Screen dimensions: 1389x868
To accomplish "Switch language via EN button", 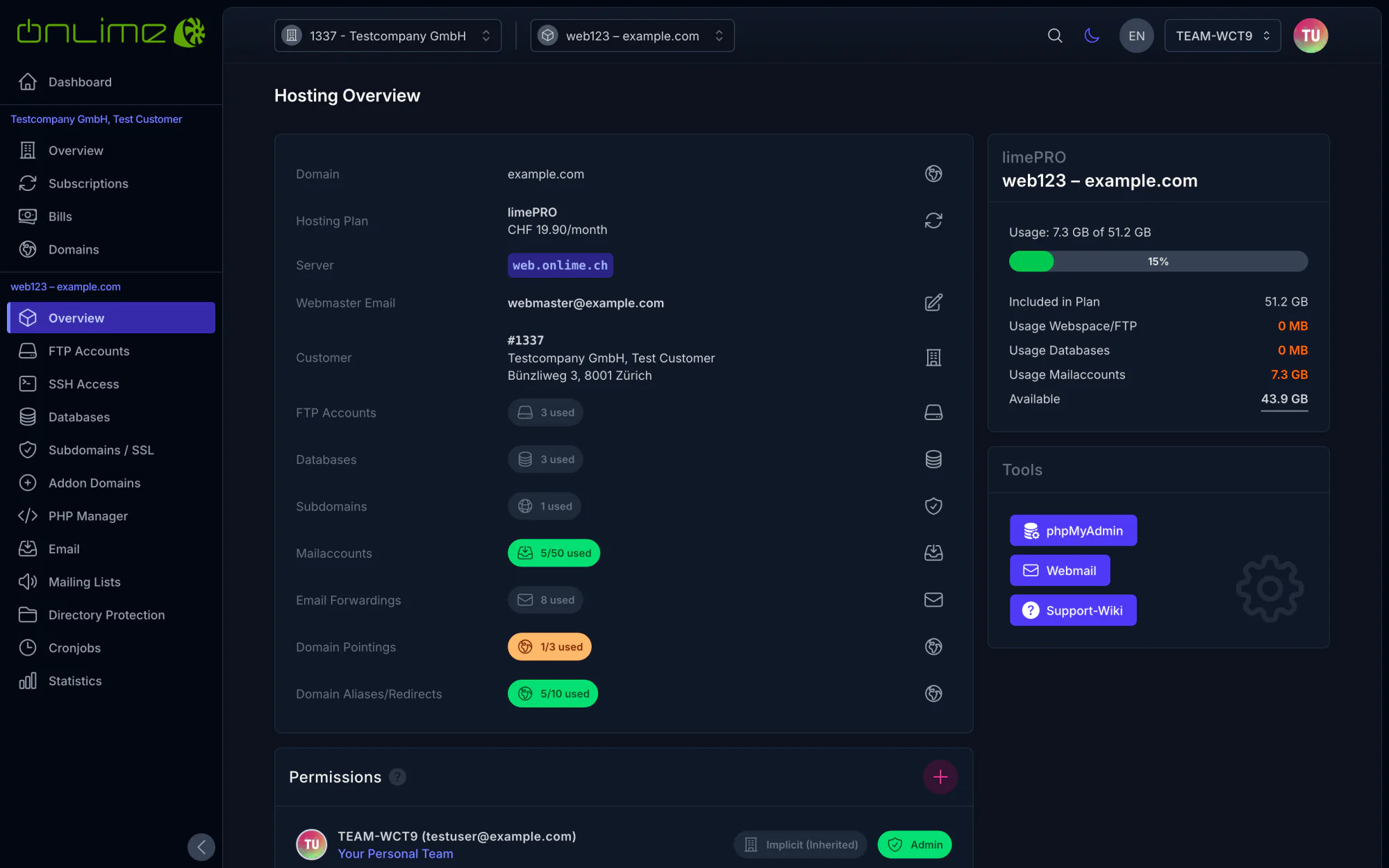I will click(x=1136, y=35).
